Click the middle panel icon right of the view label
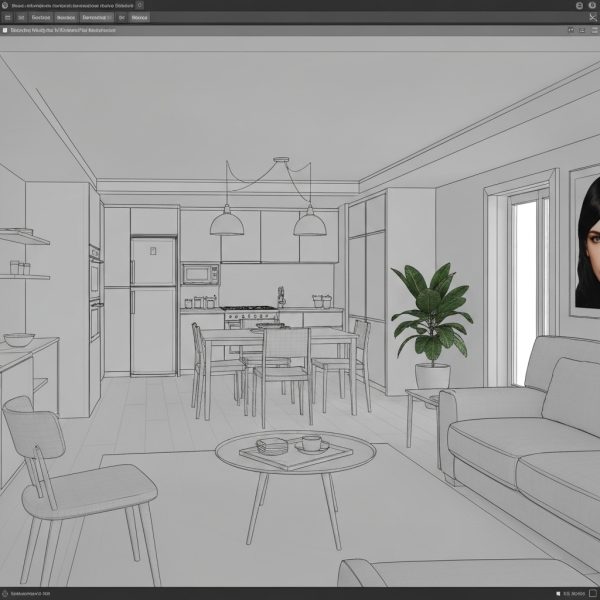Screen dimensions: 600x600 582,30
